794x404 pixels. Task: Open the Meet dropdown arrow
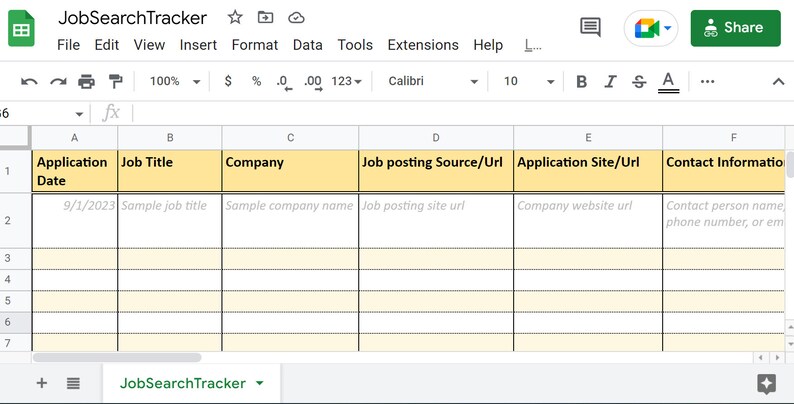tap(668, 28)
